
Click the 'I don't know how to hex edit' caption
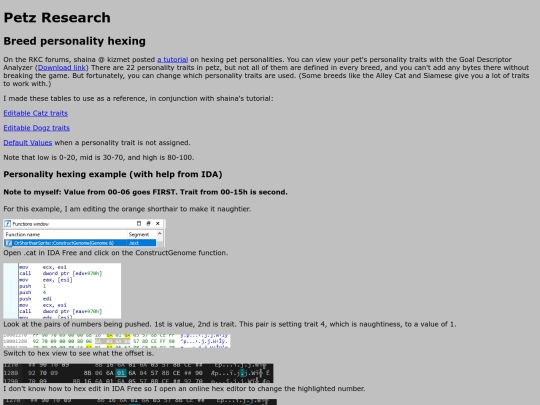(x=184, y=388)
